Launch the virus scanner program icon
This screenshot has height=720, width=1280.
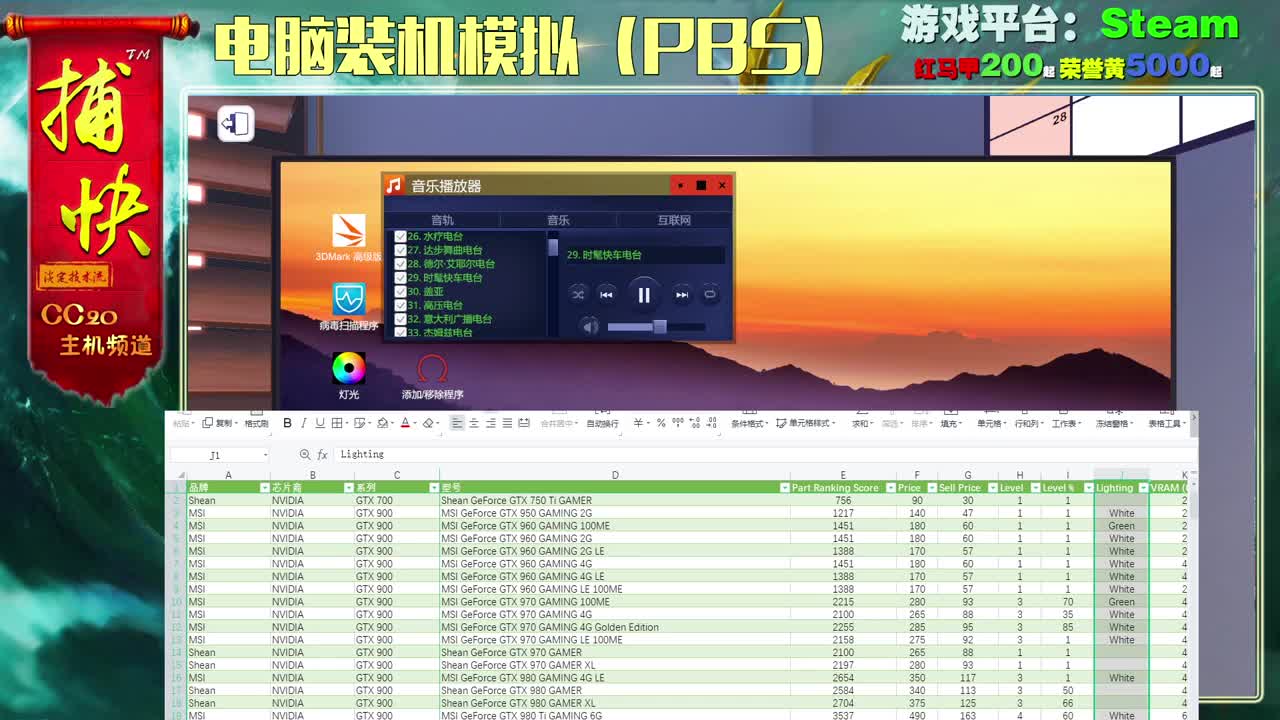(348, 299)
